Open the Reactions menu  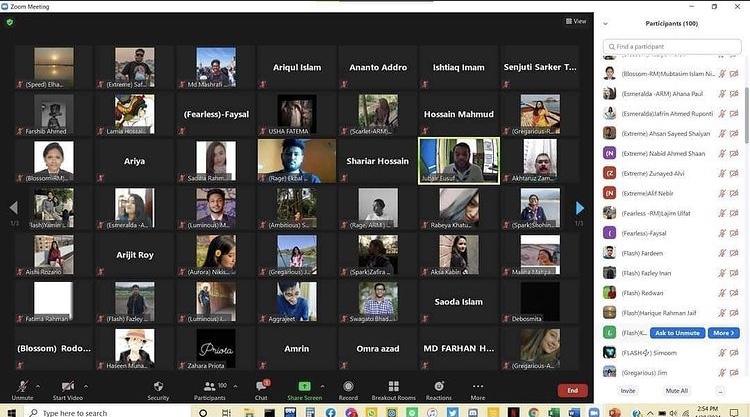pos(438,386)
